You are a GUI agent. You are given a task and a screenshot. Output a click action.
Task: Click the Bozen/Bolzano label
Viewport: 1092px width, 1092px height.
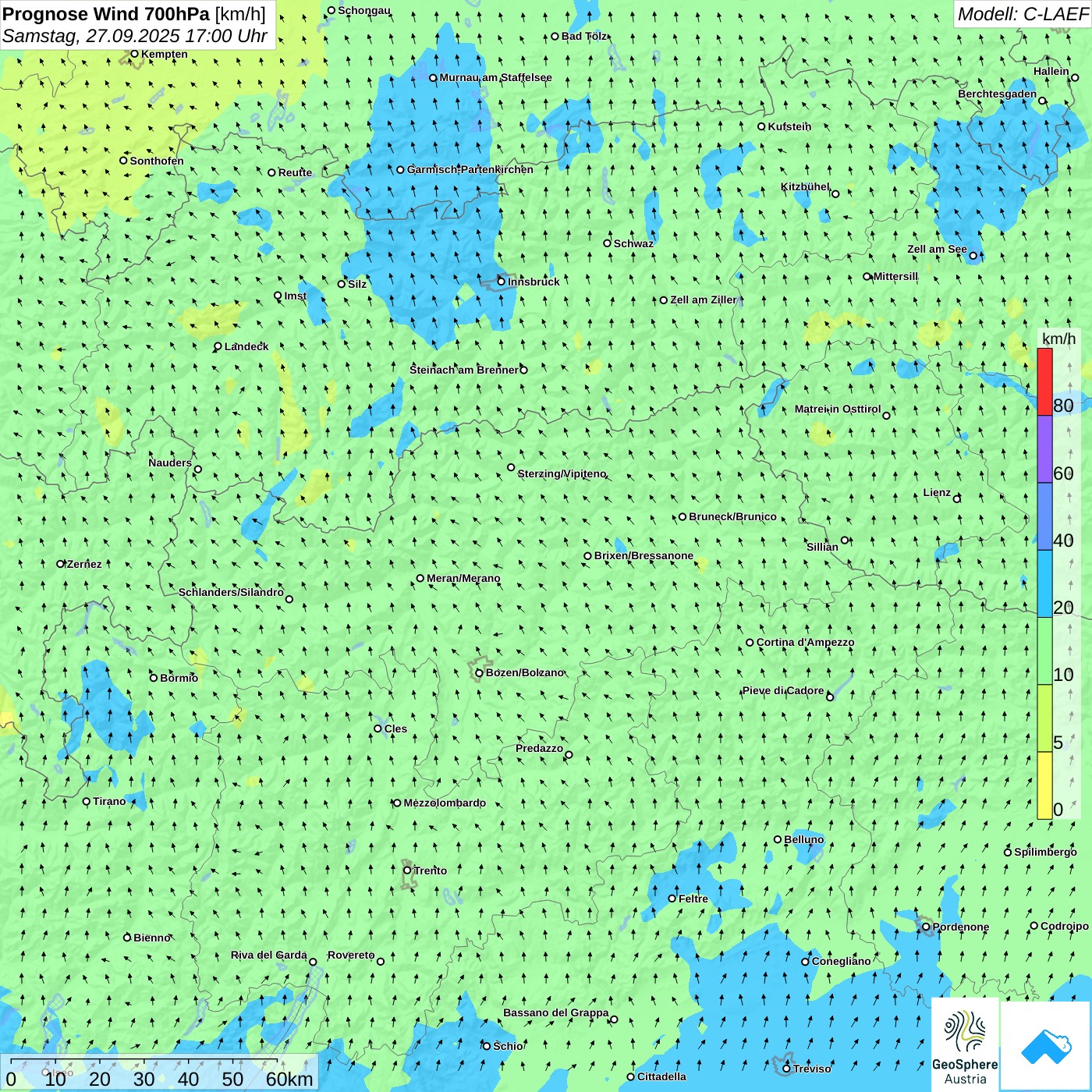click(x=525, y=672)
